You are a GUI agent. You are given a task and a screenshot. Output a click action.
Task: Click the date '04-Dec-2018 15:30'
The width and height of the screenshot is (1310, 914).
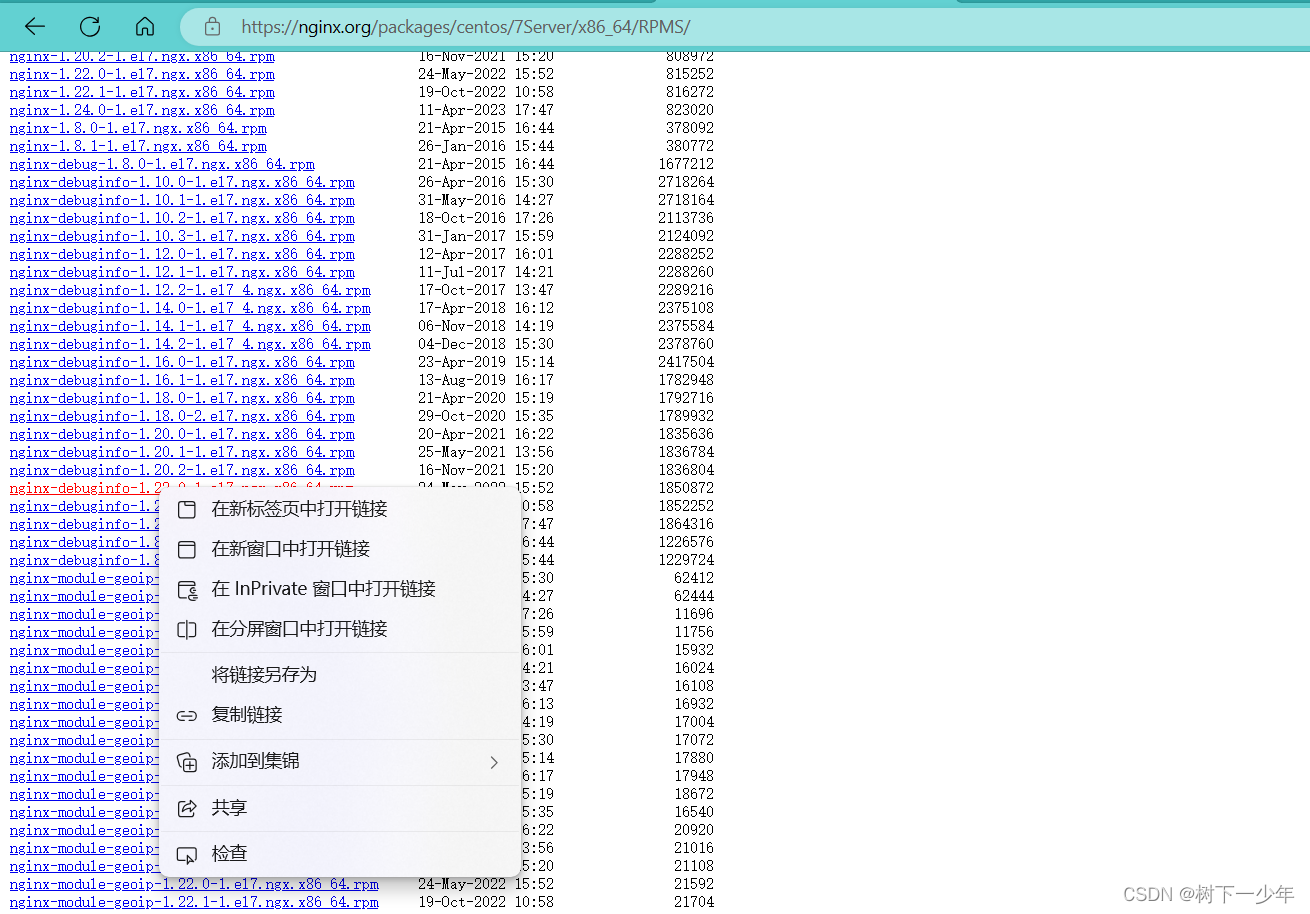click(486, 344)
